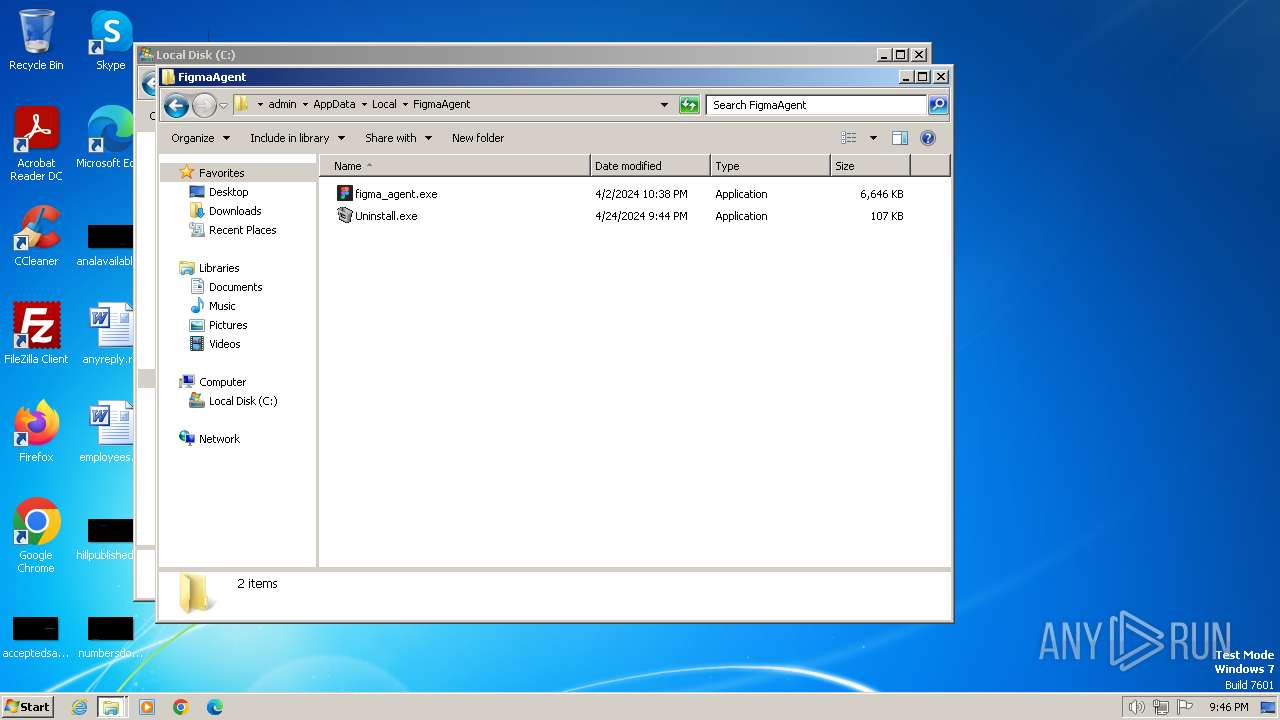
Task: Open the recent locations dropdown arrow
Action: click(x=224, y=105)
